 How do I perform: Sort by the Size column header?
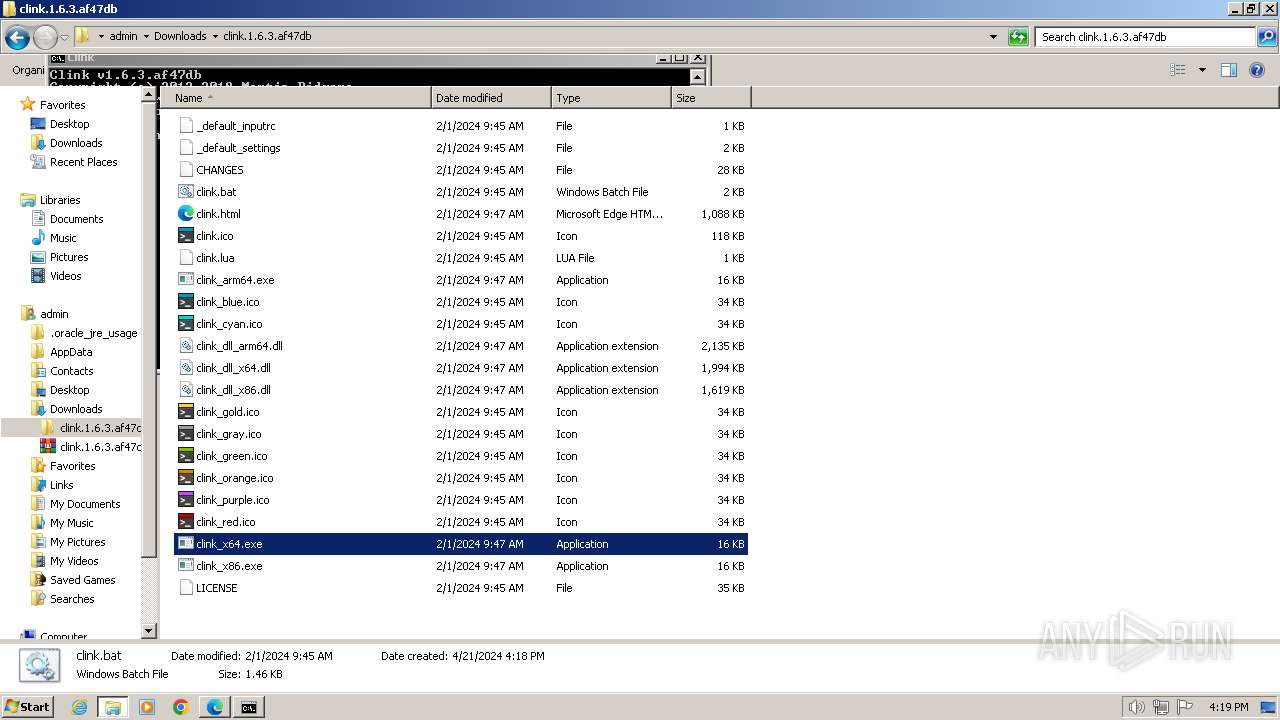[x=711, y=98]
